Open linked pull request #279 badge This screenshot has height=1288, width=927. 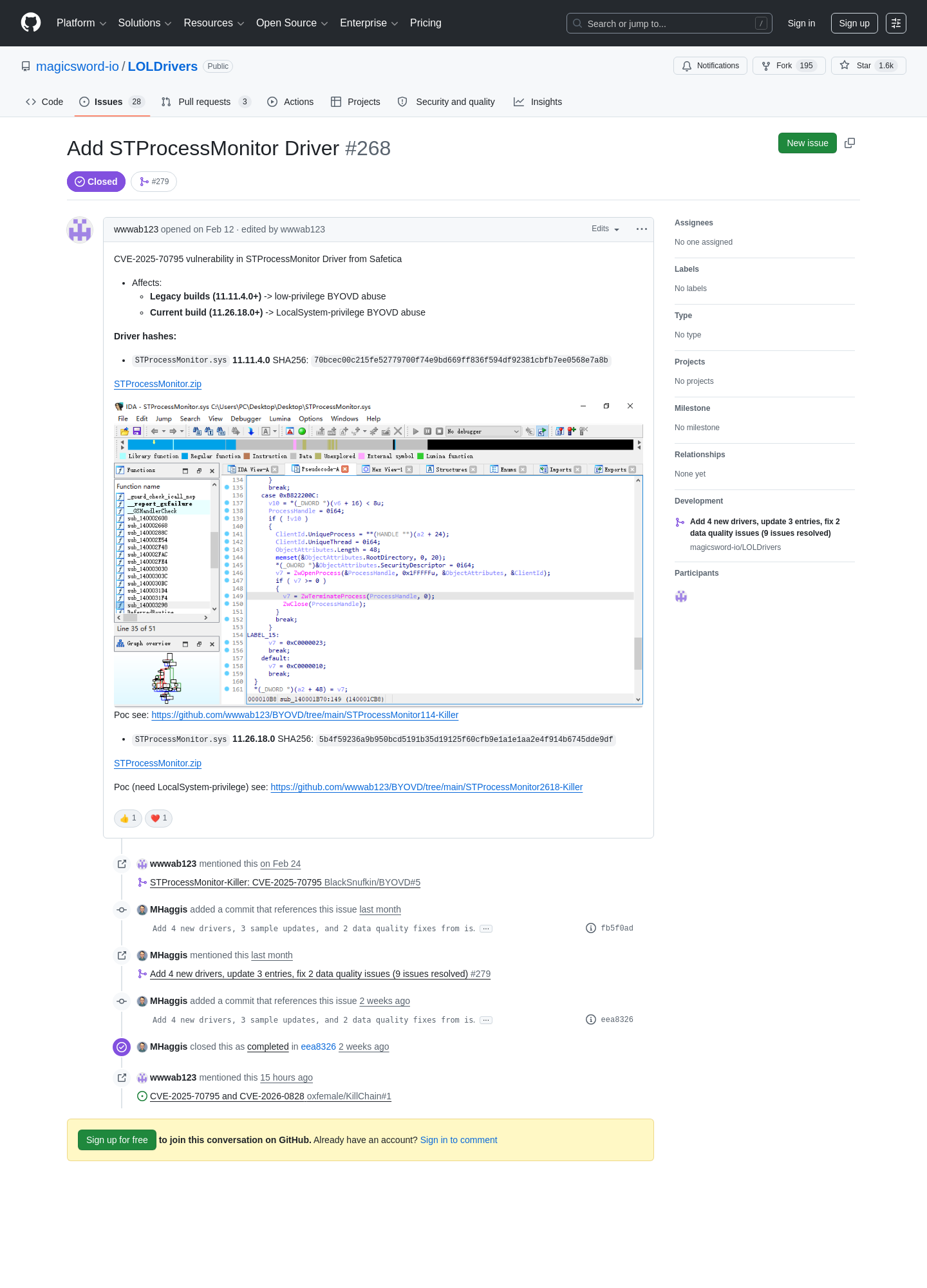pos(154,182)
